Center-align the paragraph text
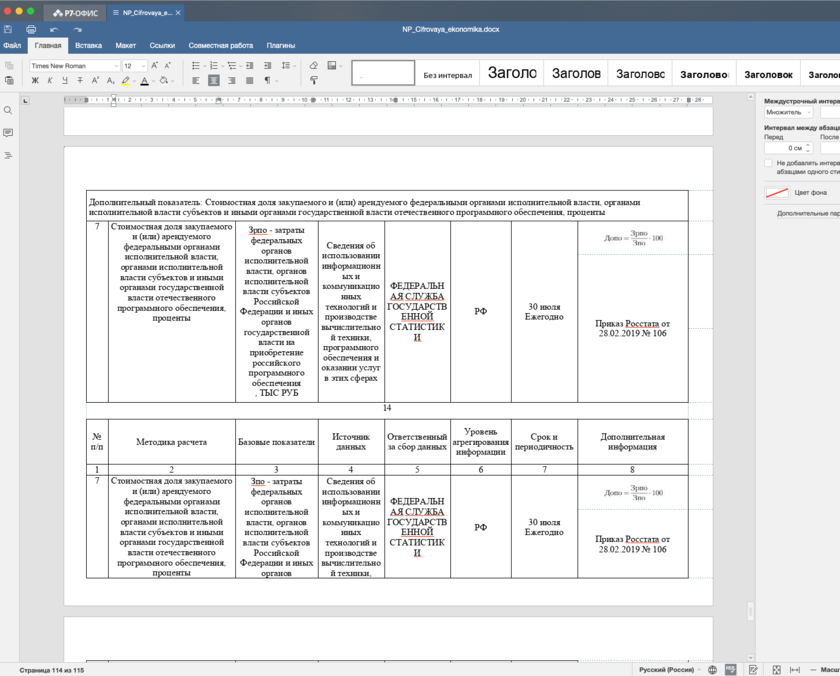The height and width of the screenshot is (676, 840). point(214,81)
